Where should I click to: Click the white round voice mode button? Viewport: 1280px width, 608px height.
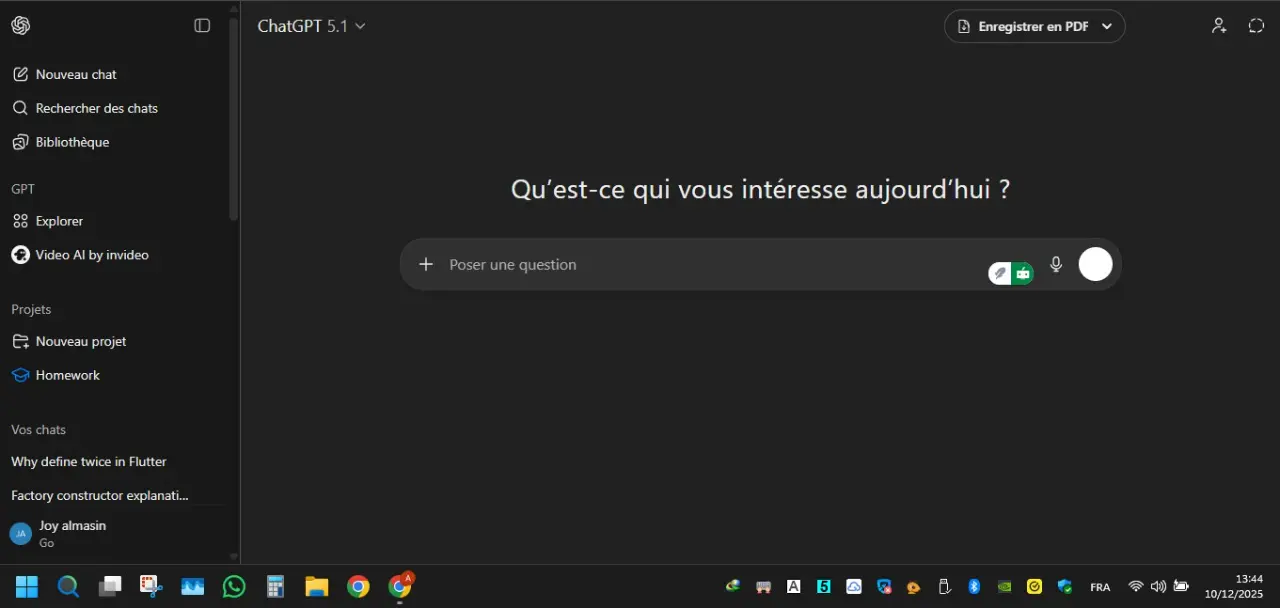(1095, 264)
